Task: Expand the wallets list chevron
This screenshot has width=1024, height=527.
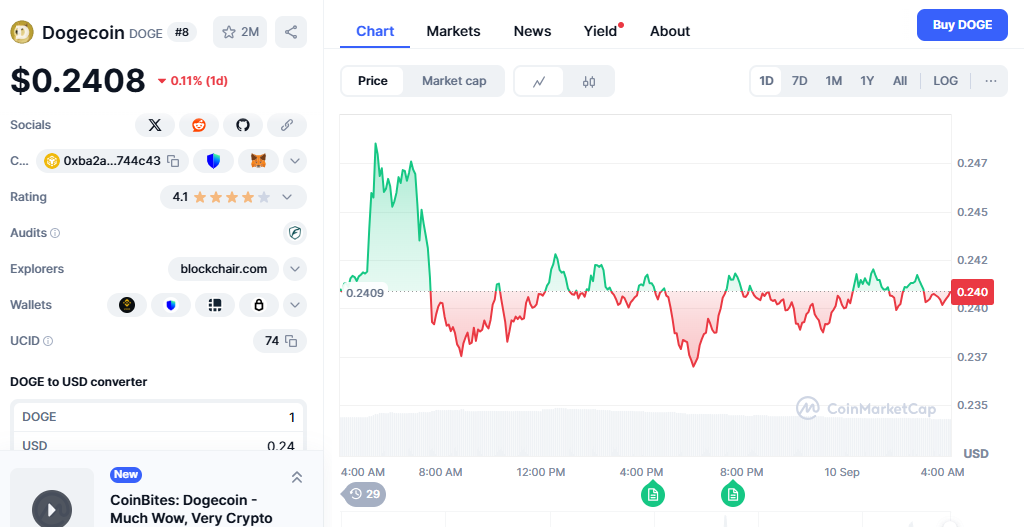Action: [x=295, y=305]
